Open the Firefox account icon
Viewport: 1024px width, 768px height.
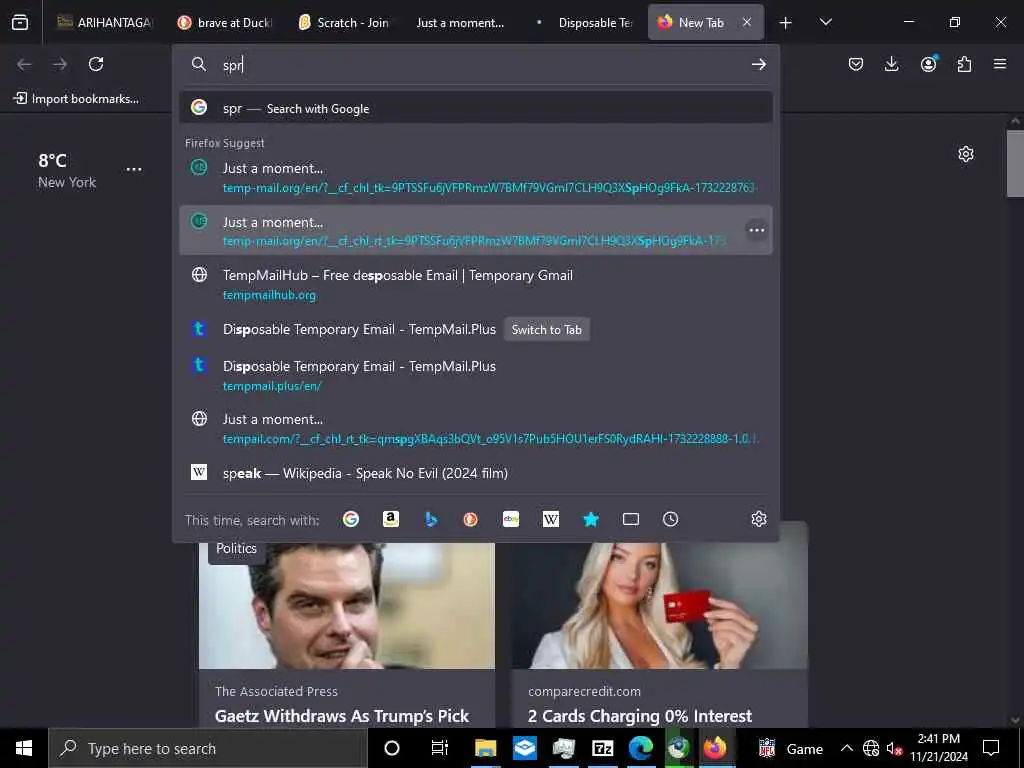pos(929,63)
